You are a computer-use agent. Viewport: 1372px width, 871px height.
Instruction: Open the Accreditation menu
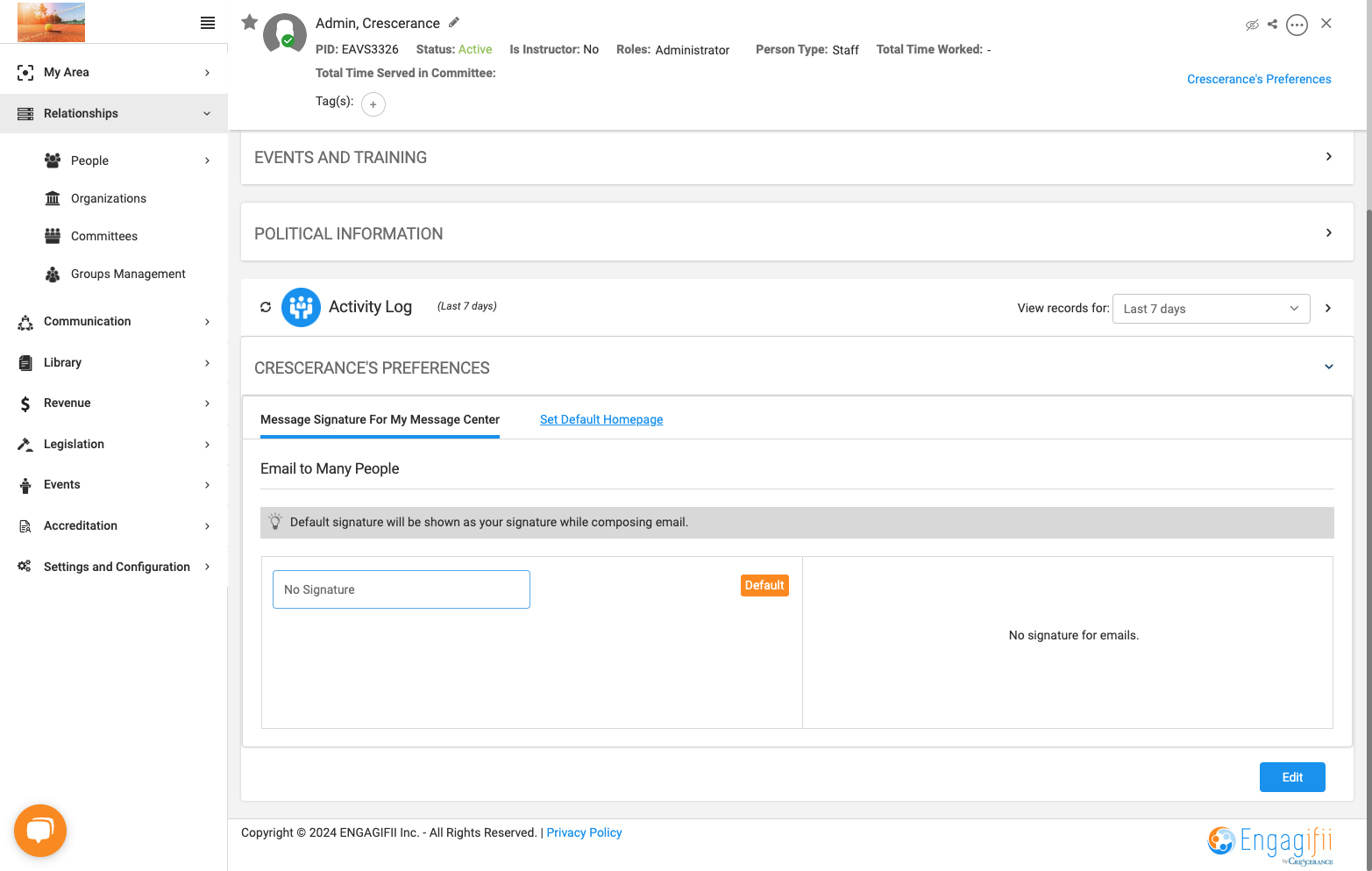pos(114,525)
